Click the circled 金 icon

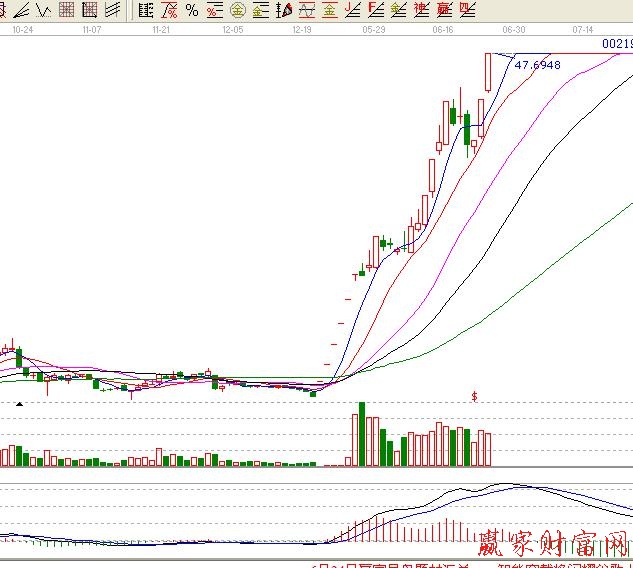pyautogui.click(x=237, y=11)
